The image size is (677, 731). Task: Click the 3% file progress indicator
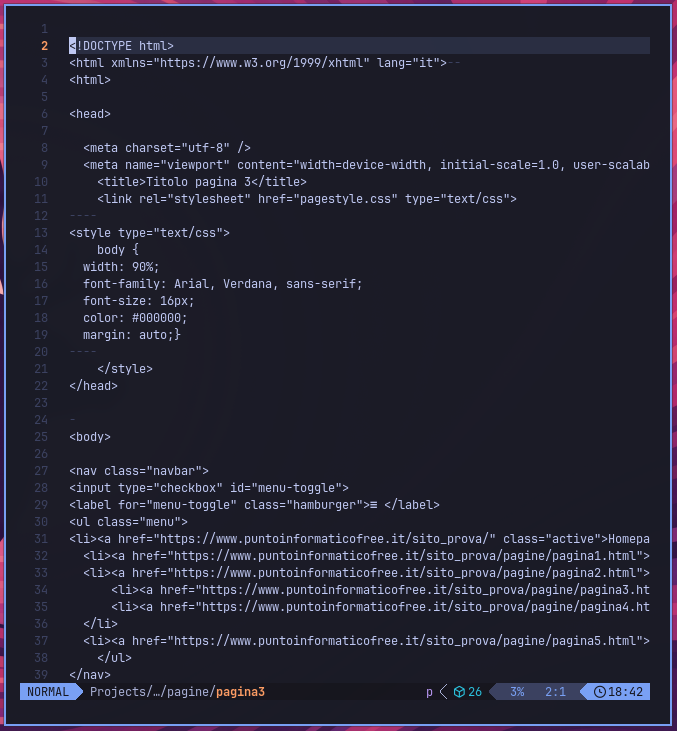tap(517, 692)
